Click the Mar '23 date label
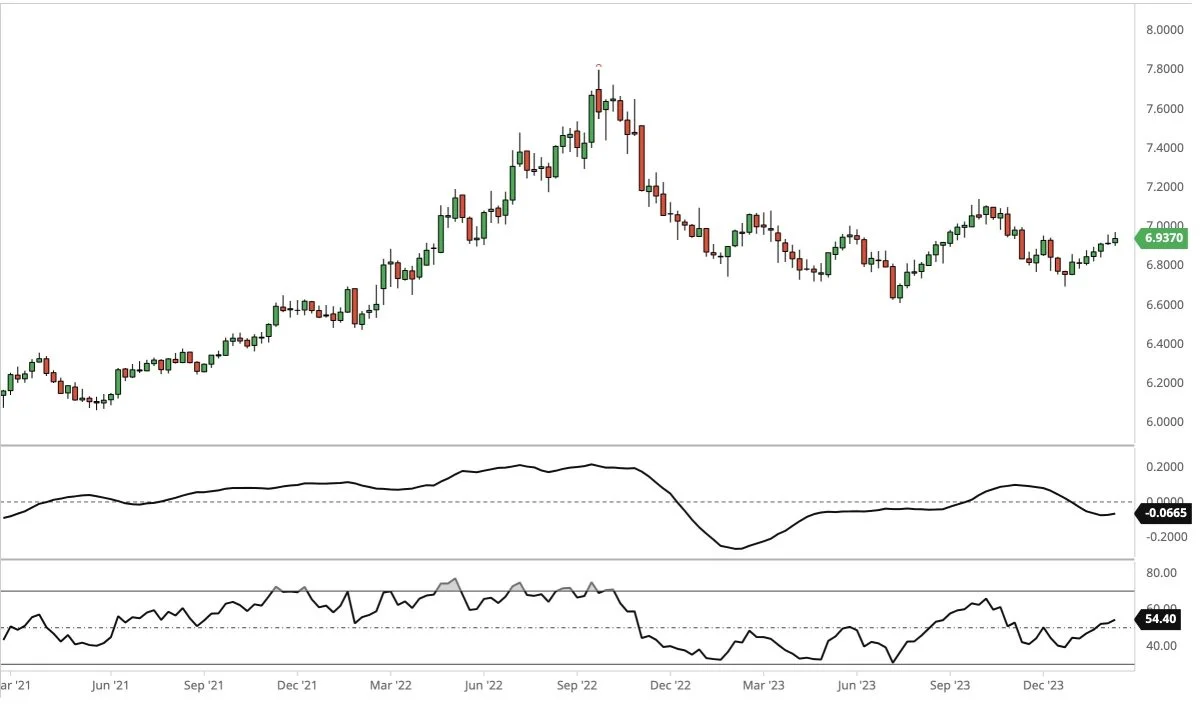Screen dimensions: 1200x705 [x=765, y=686]
